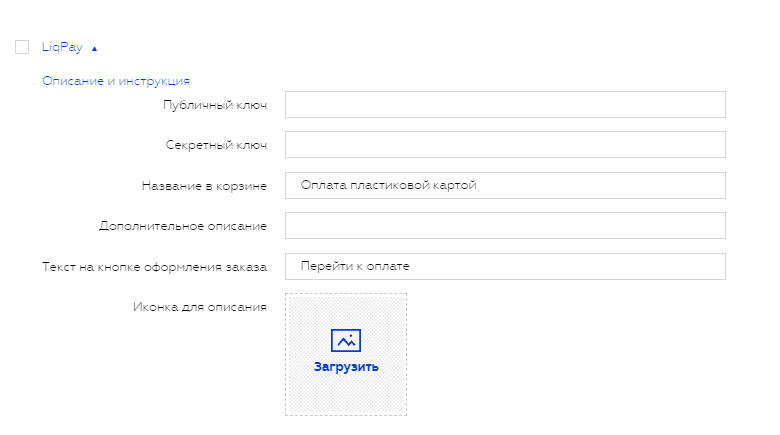Click the Название в корзине field
Image resolution: width=780 pixels, height=435 pixels.
(x=505, y=185)
